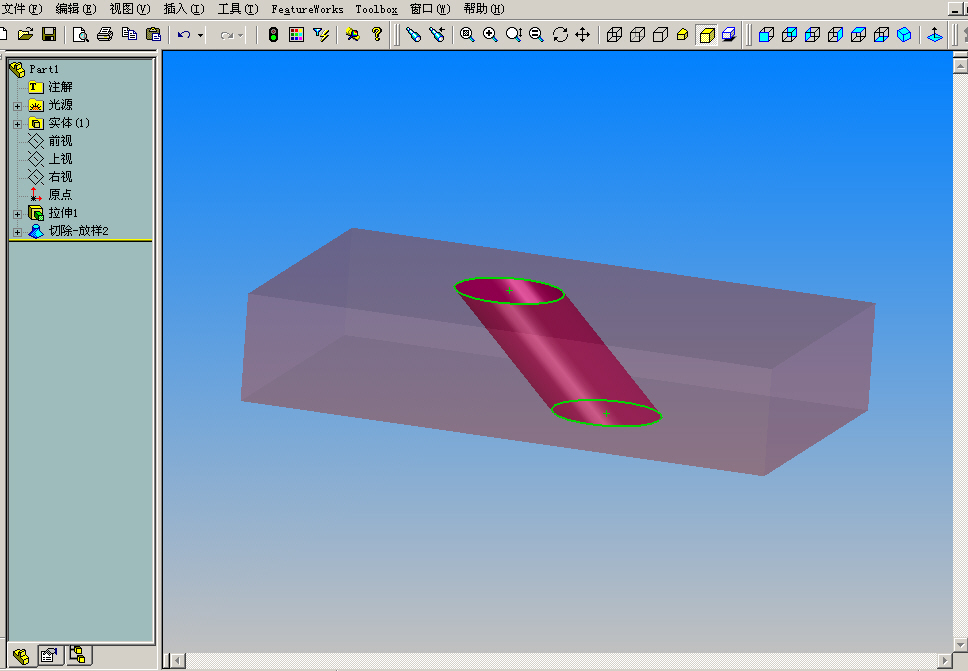Click the yellow question mark help icon
This screenshot has height=671, width=968.
[377, 35]
